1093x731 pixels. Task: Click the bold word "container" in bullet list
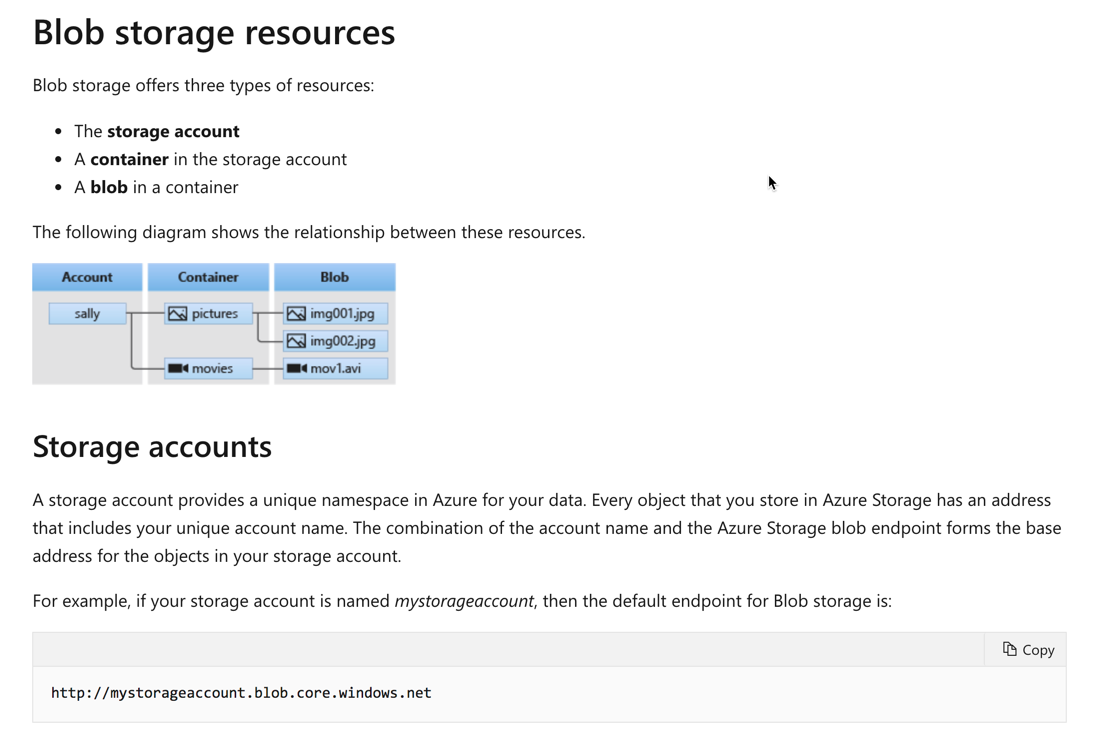(x=129, y=159)
